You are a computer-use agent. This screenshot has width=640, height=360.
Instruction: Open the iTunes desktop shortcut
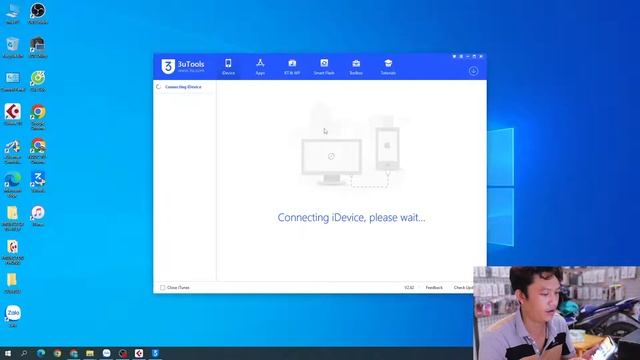38,216
